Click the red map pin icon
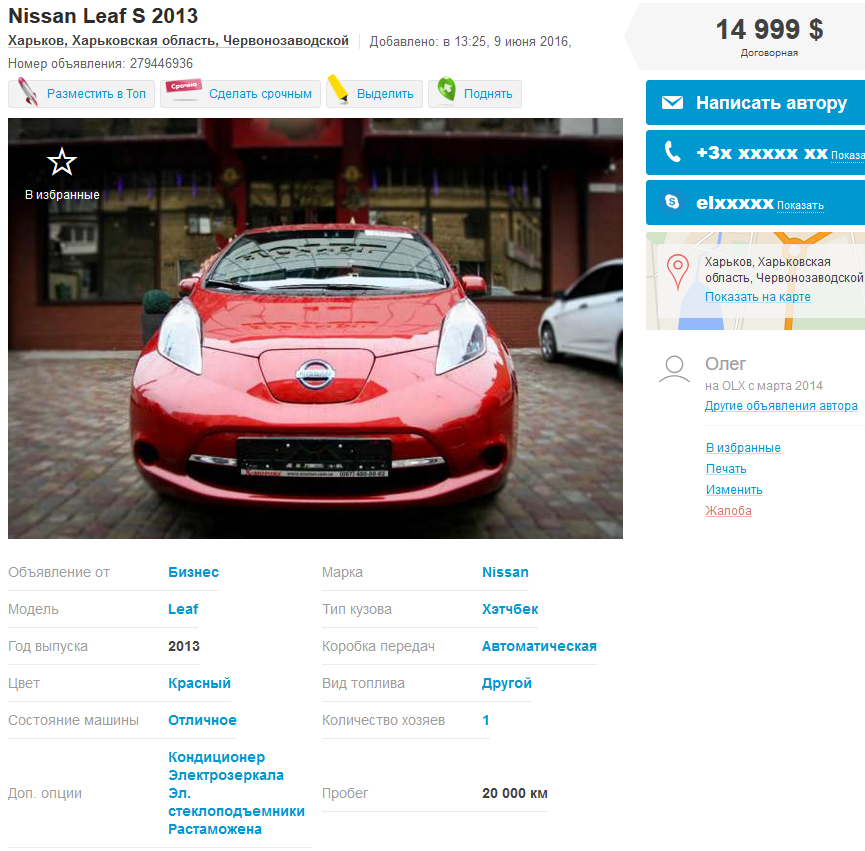Viewport: 865px width, 851px height. click(x=677, y=271)
